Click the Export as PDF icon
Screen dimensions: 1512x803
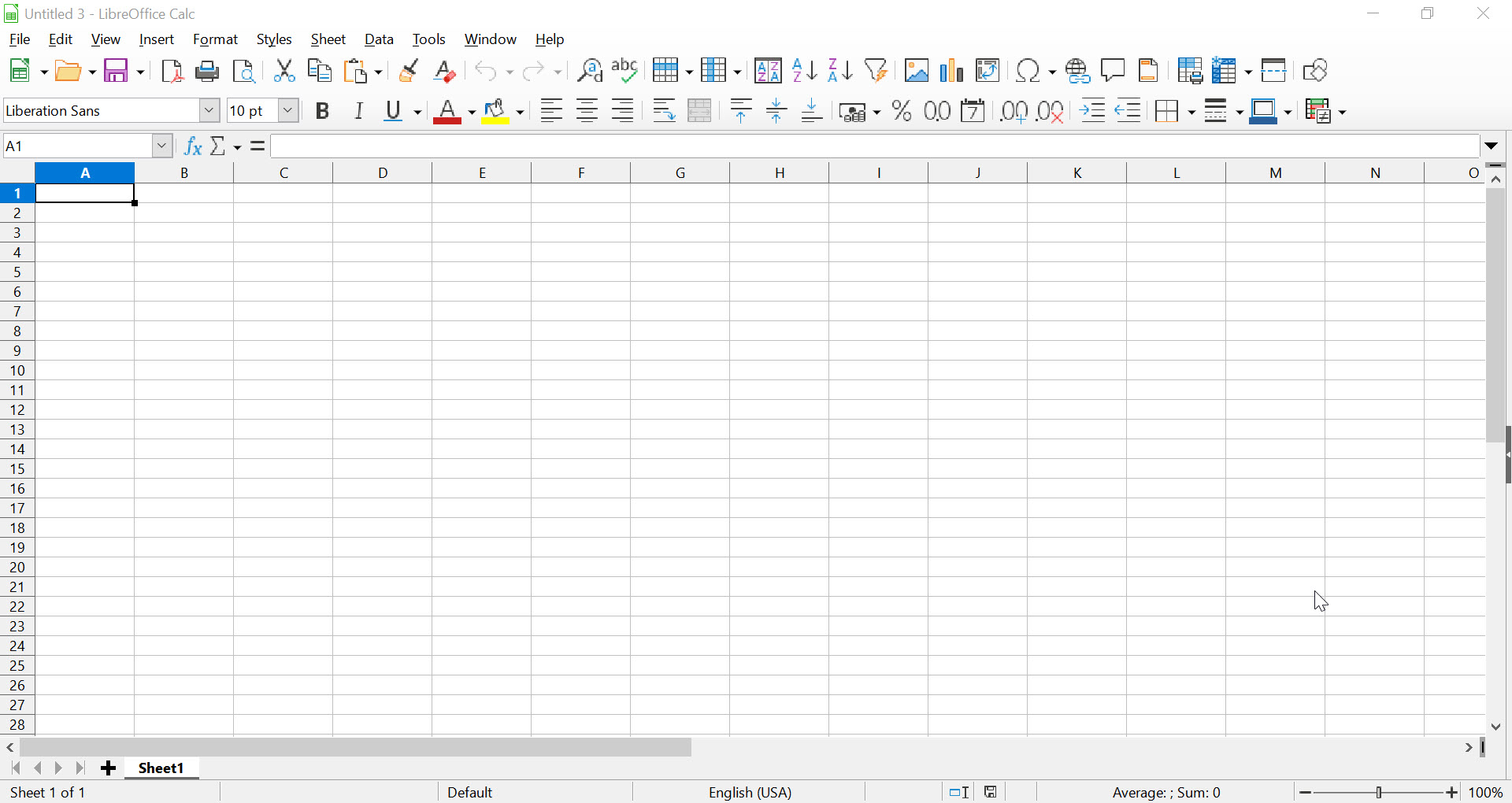click(x=172, y=71)
